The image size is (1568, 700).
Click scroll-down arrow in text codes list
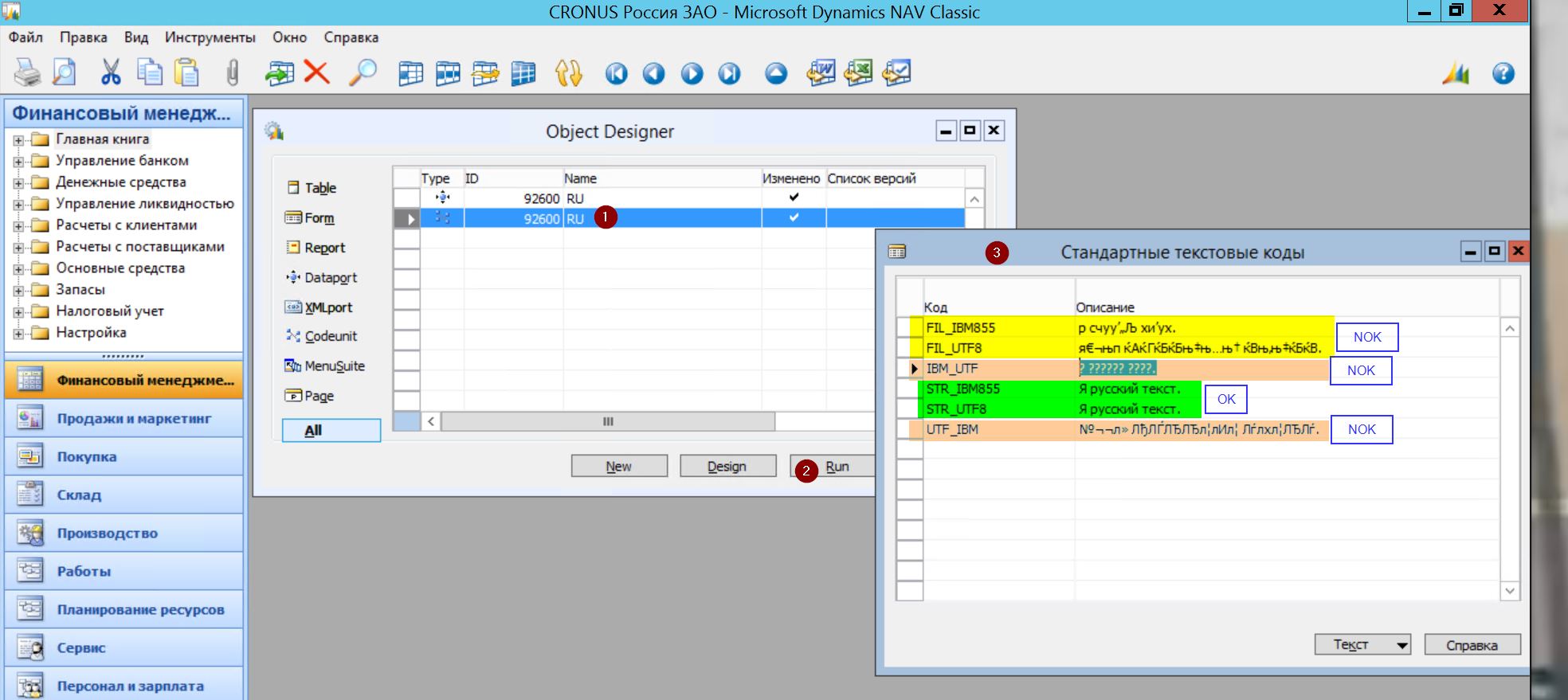(x=1509, y=591)
